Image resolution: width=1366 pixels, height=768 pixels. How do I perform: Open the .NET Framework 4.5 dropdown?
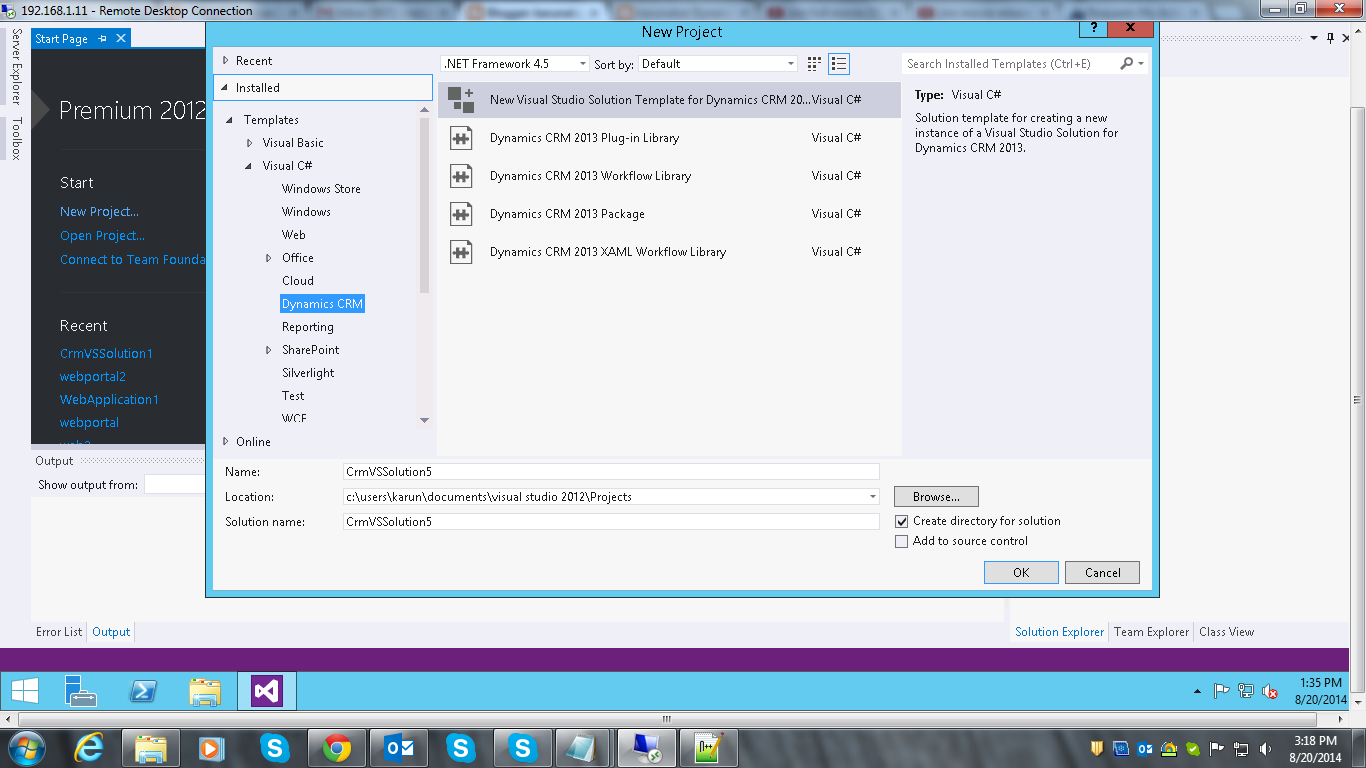tap(582, 63)
